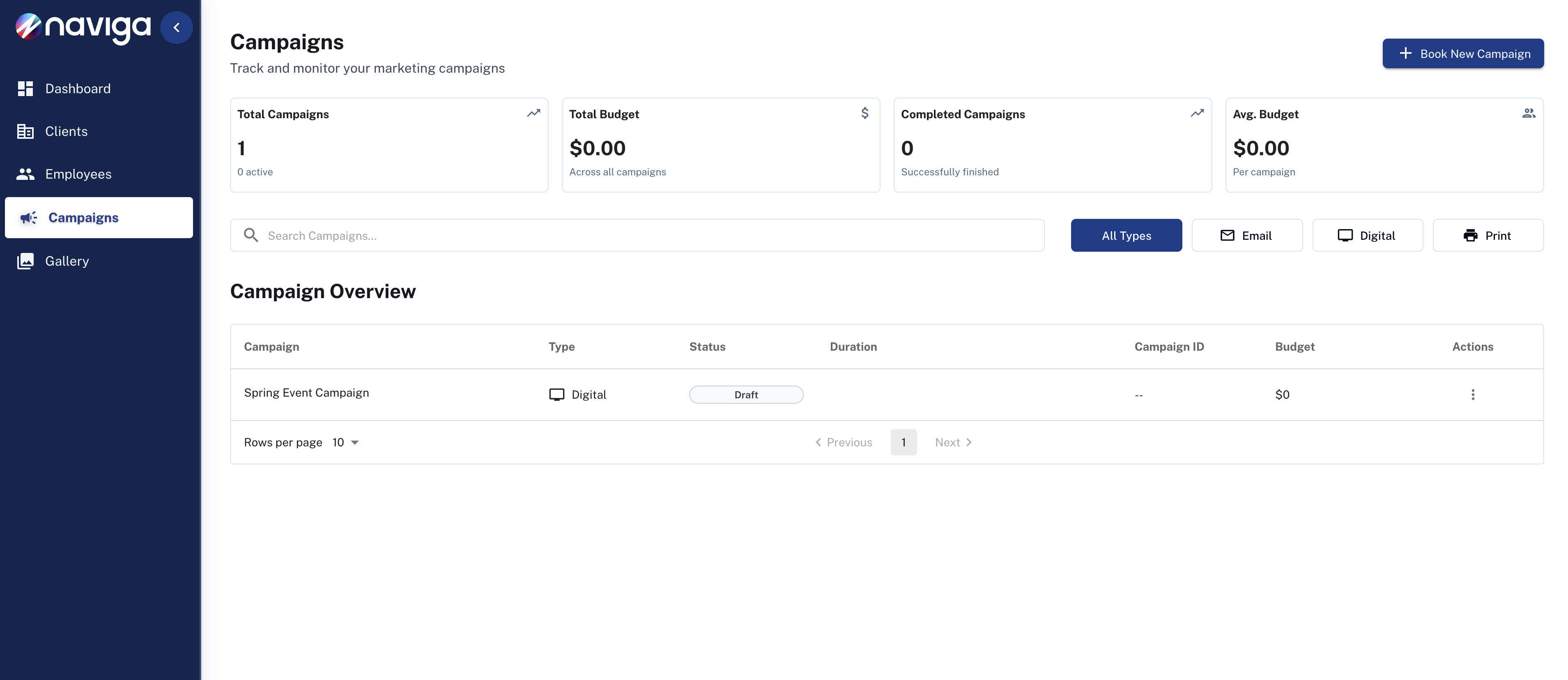1568x680 pixels.
Task: Go to Clients in the sidebar
Action: coord(67,131)
